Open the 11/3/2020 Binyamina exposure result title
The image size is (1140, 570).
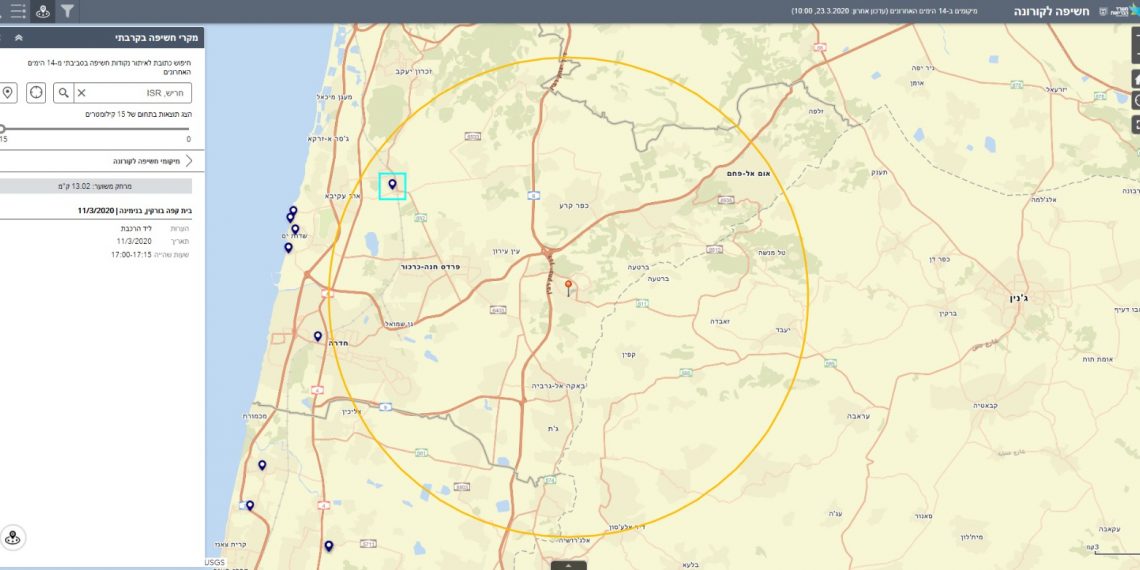[x=135, y=211]
